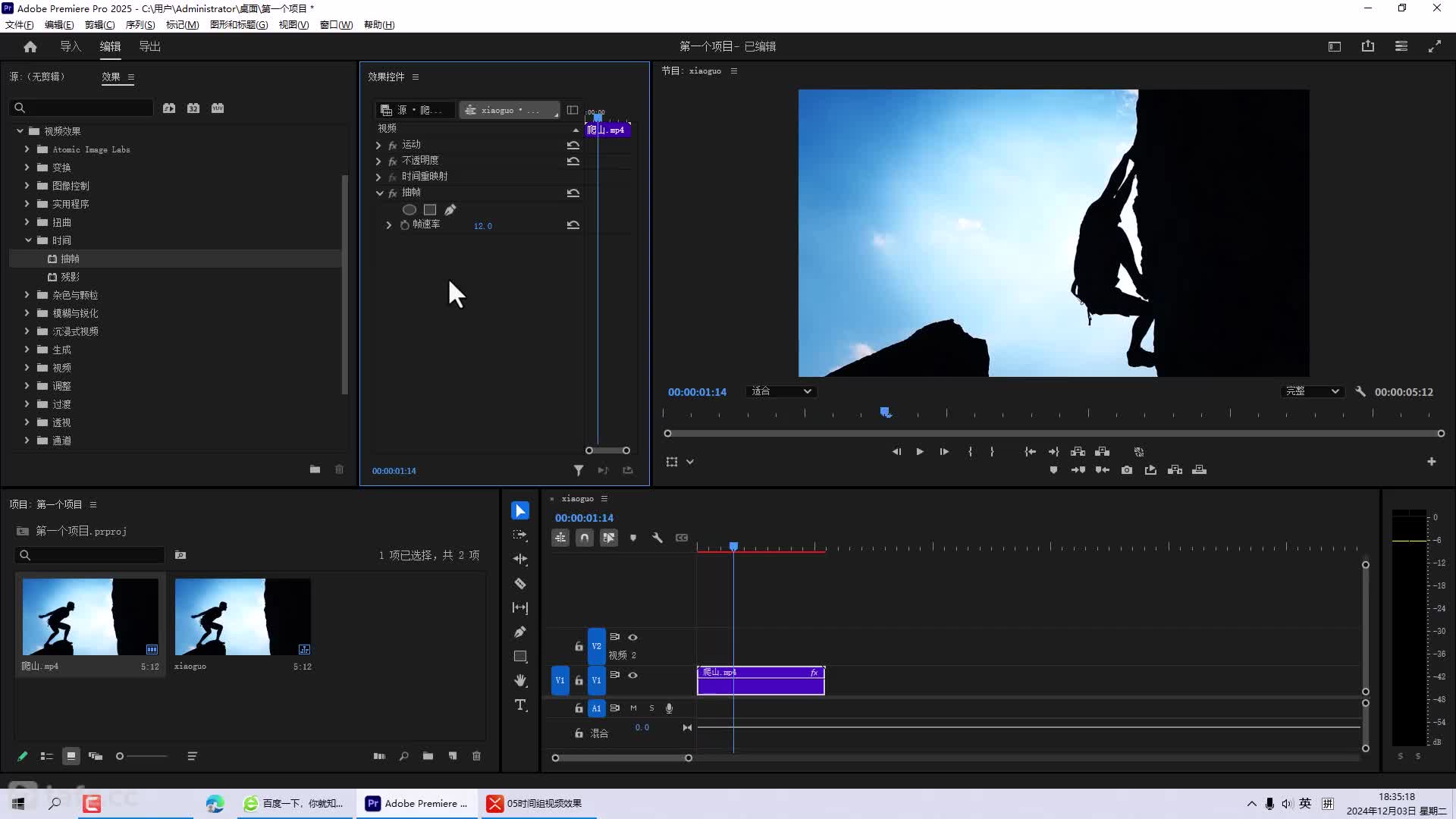This screenshot has height=819, width=1456.
Task: Select the Razor tool
Action: pyautogui.click(x=520, y=584)
